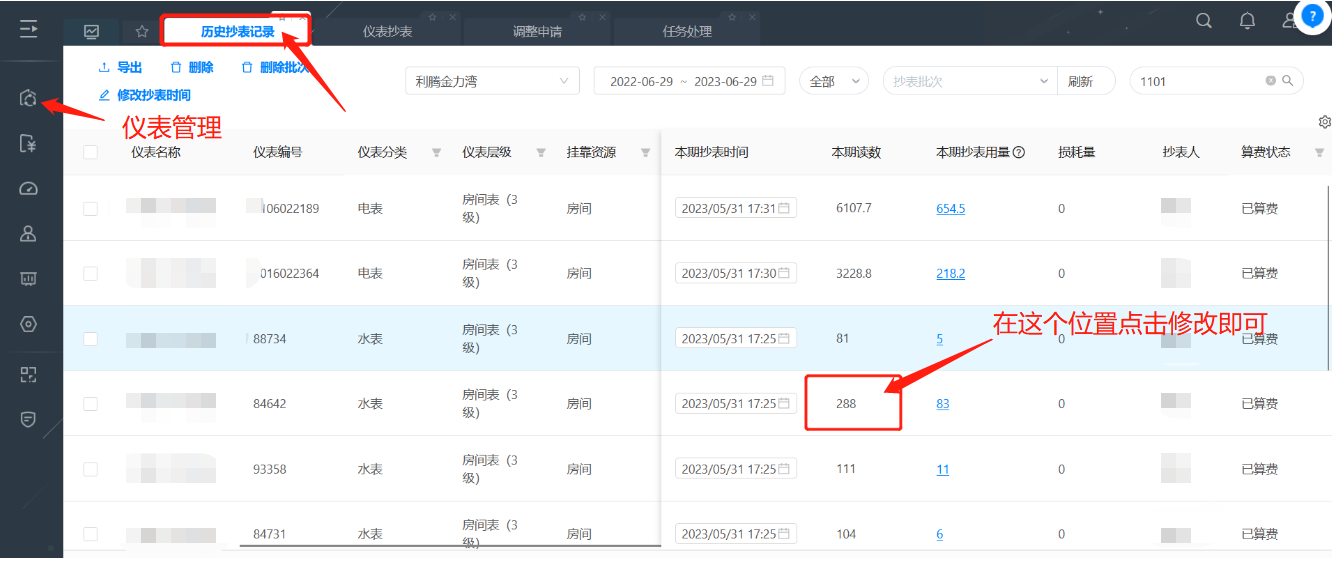Open the notification bell

(x=1247, y=21)
